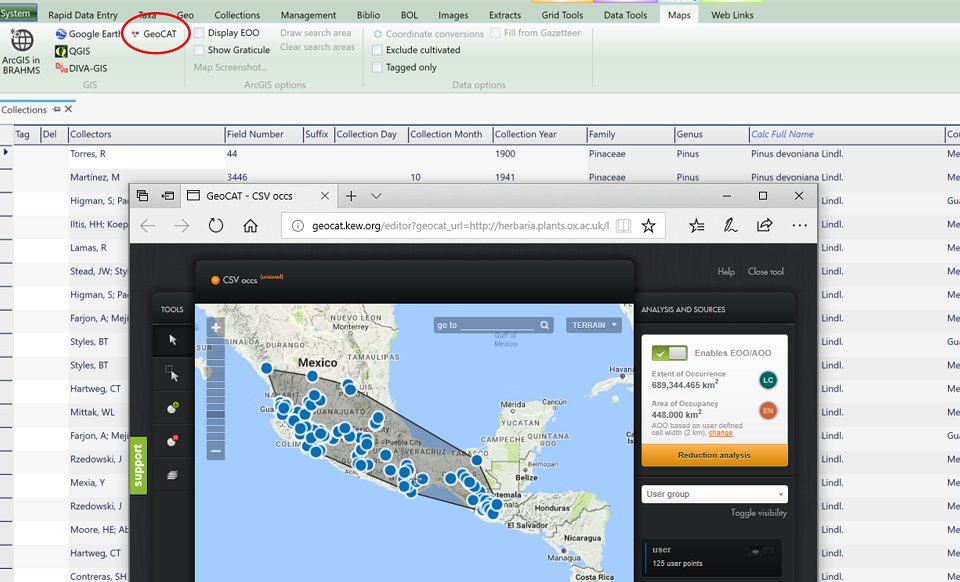The width and height of the screenshot is (960, 582).
Task: Close the Collections panel tab
Action: pyautogui.click(x=69, y=109)
